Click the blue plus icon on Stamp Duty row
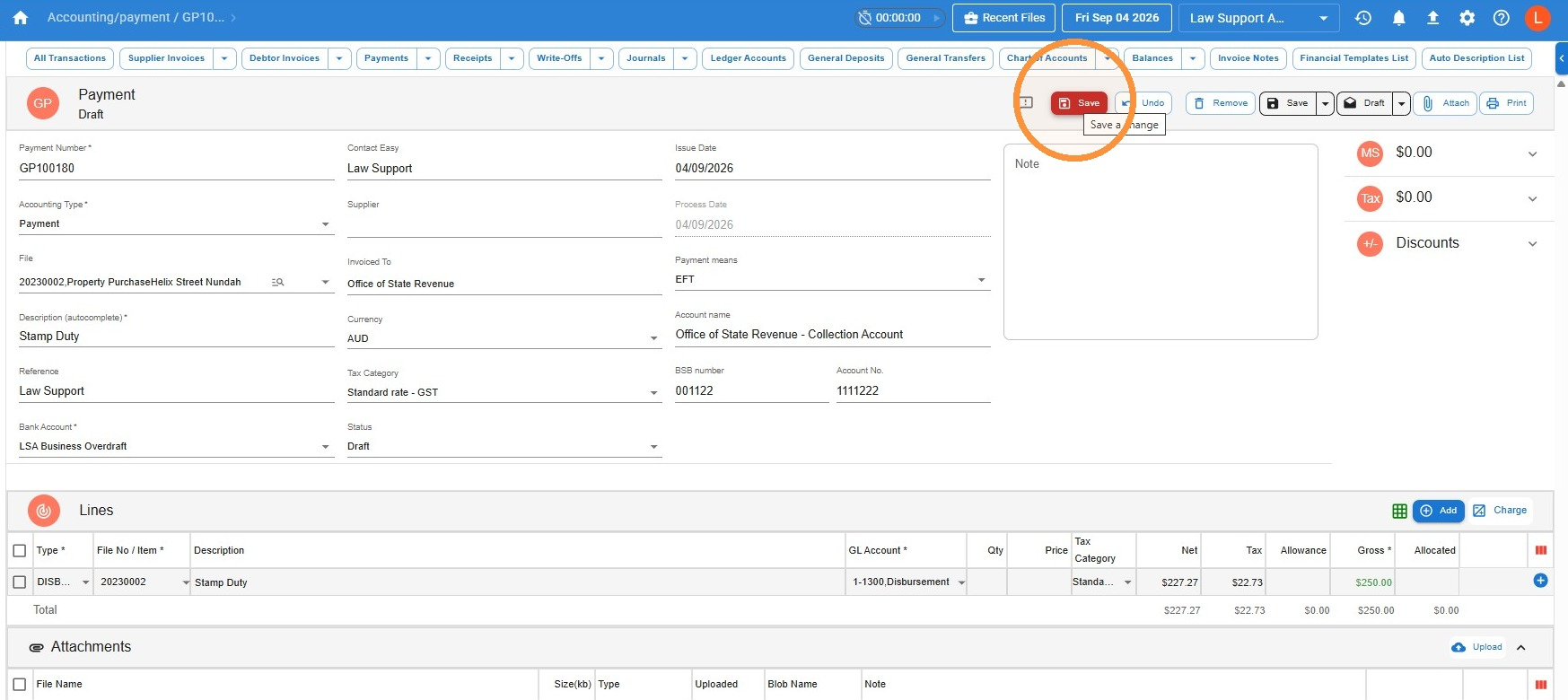The height and width of the screenshot is (700, 1568). tap(1540, 581)
